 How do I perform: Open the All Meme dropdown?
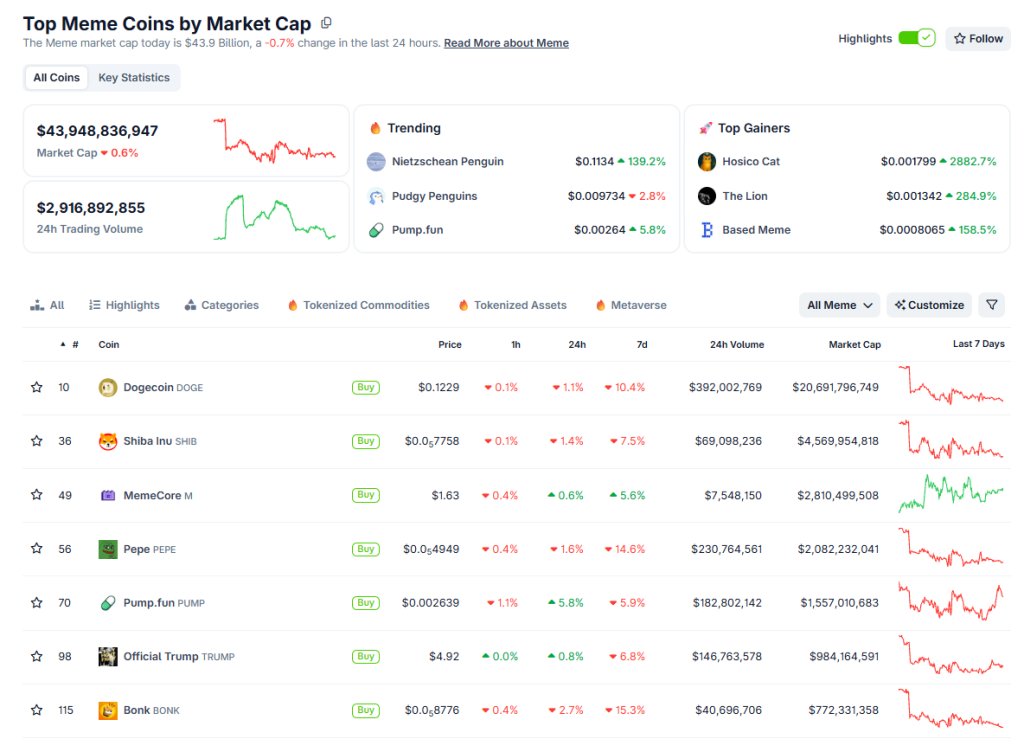(840, 305)
